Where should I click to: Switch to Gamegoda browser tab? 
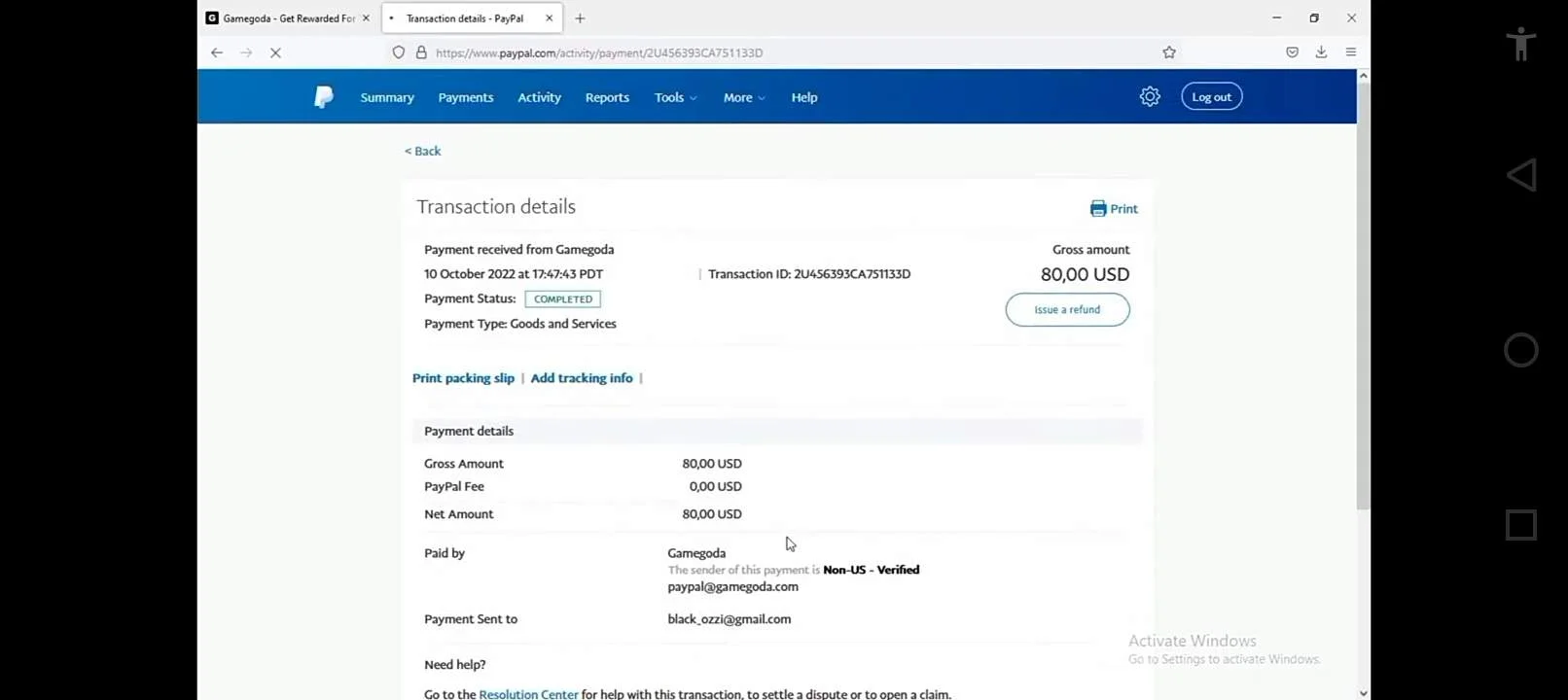289,18
